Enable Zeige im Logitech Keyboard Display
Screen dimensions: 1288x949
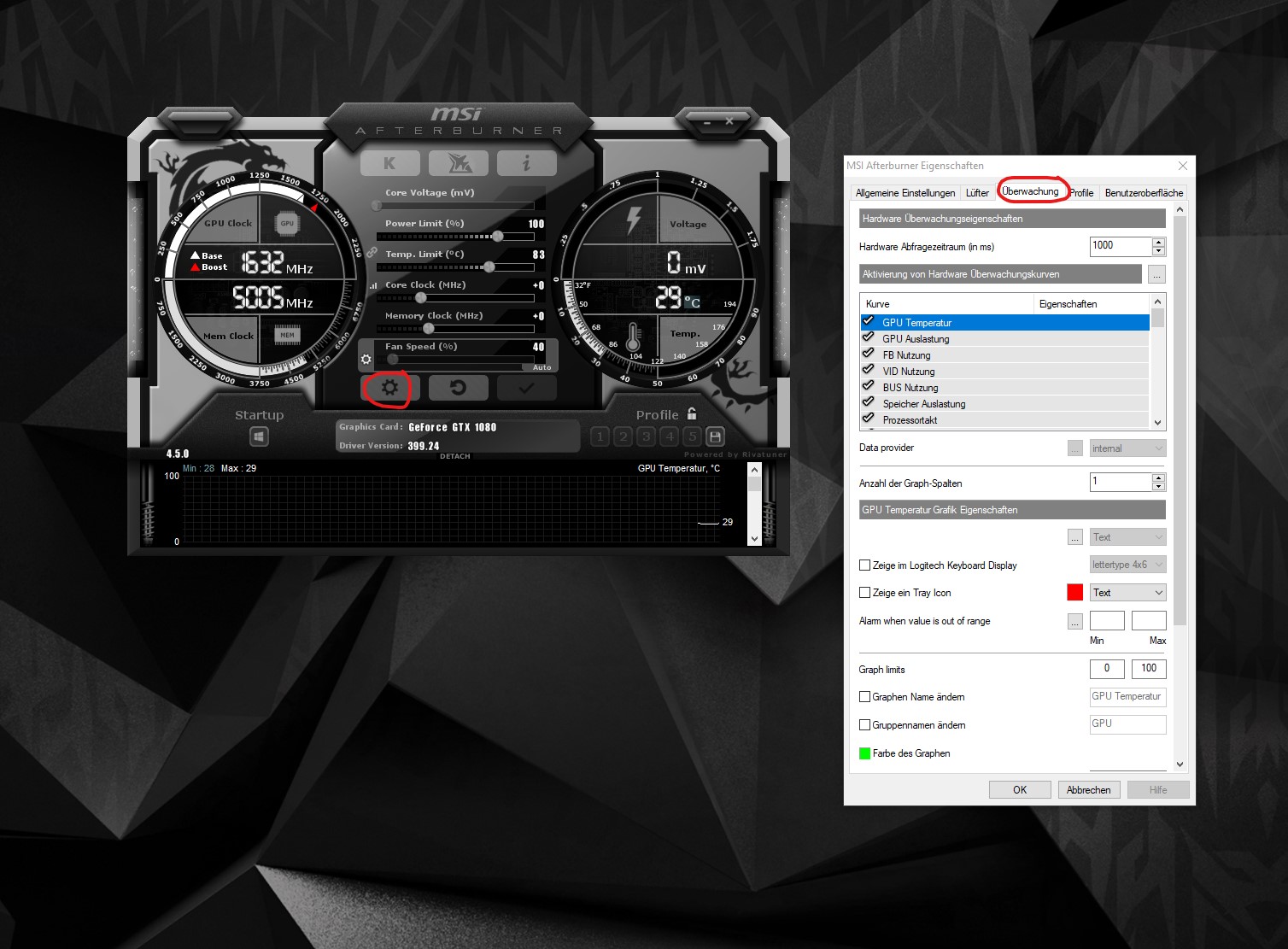pos(864,565)
